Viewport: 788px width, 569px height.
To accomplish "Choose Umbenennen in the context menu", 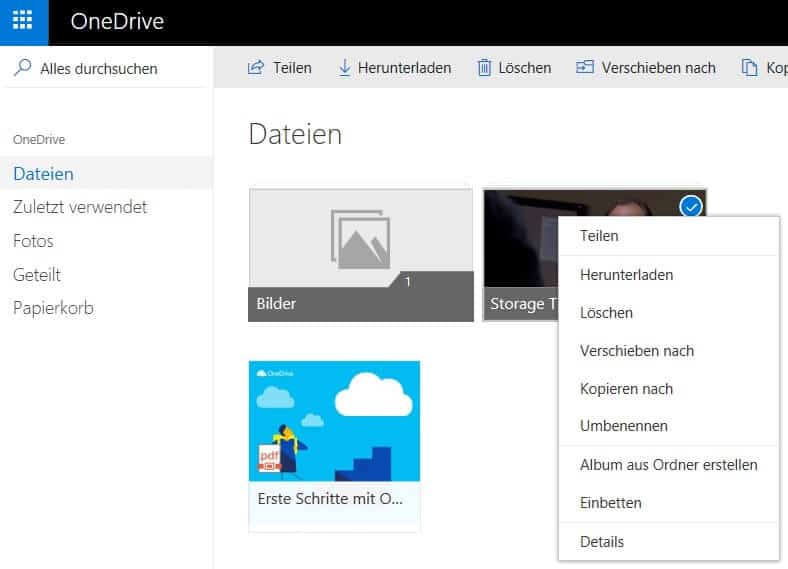I will 669,426.
